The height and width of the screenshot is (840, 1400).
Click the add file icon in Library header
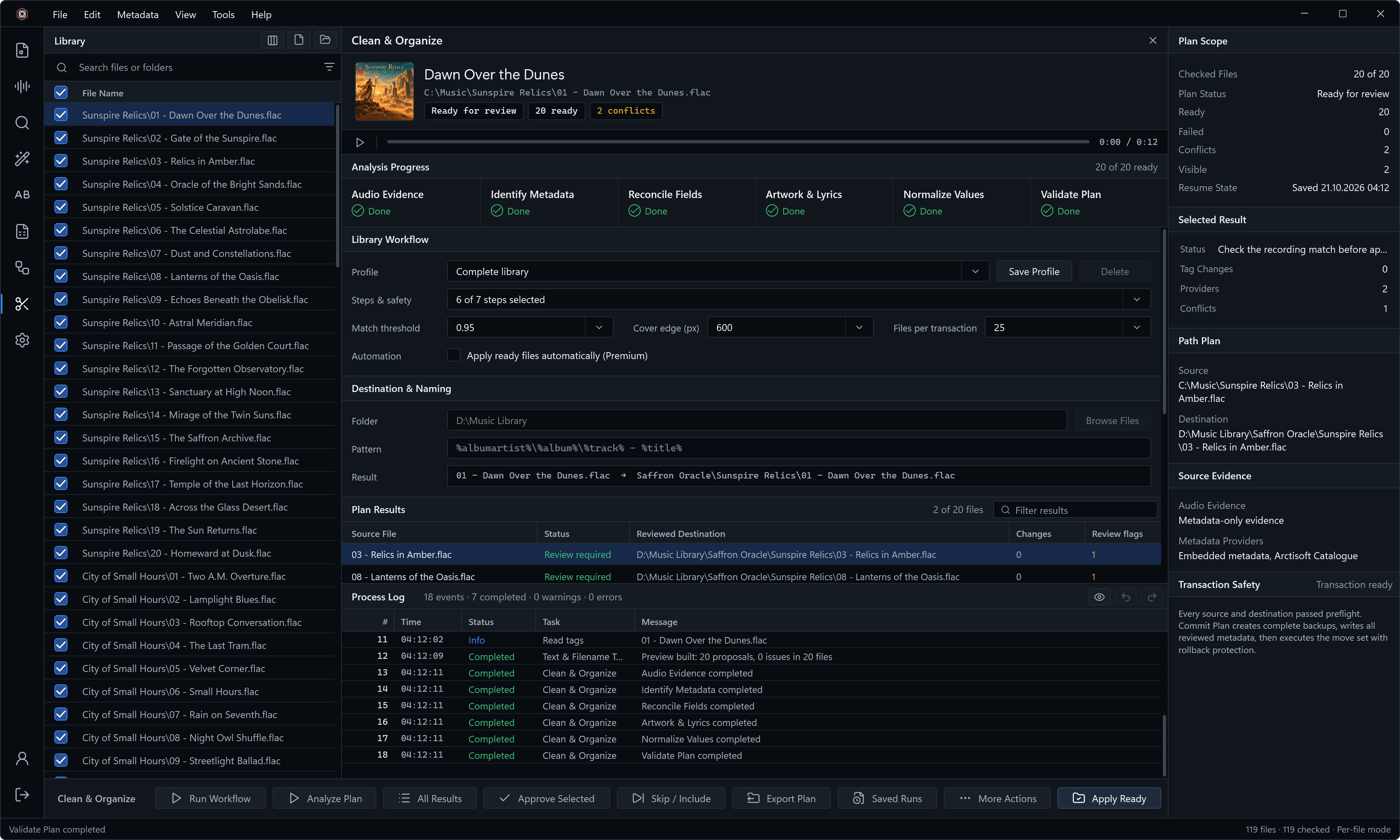click(299, 40)
